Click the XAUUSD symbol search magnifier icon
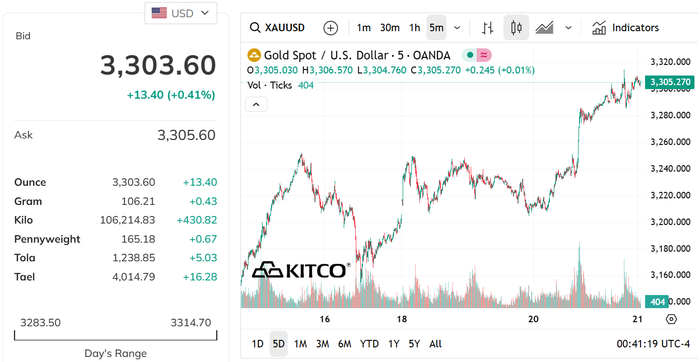 (x=255, y=28)
